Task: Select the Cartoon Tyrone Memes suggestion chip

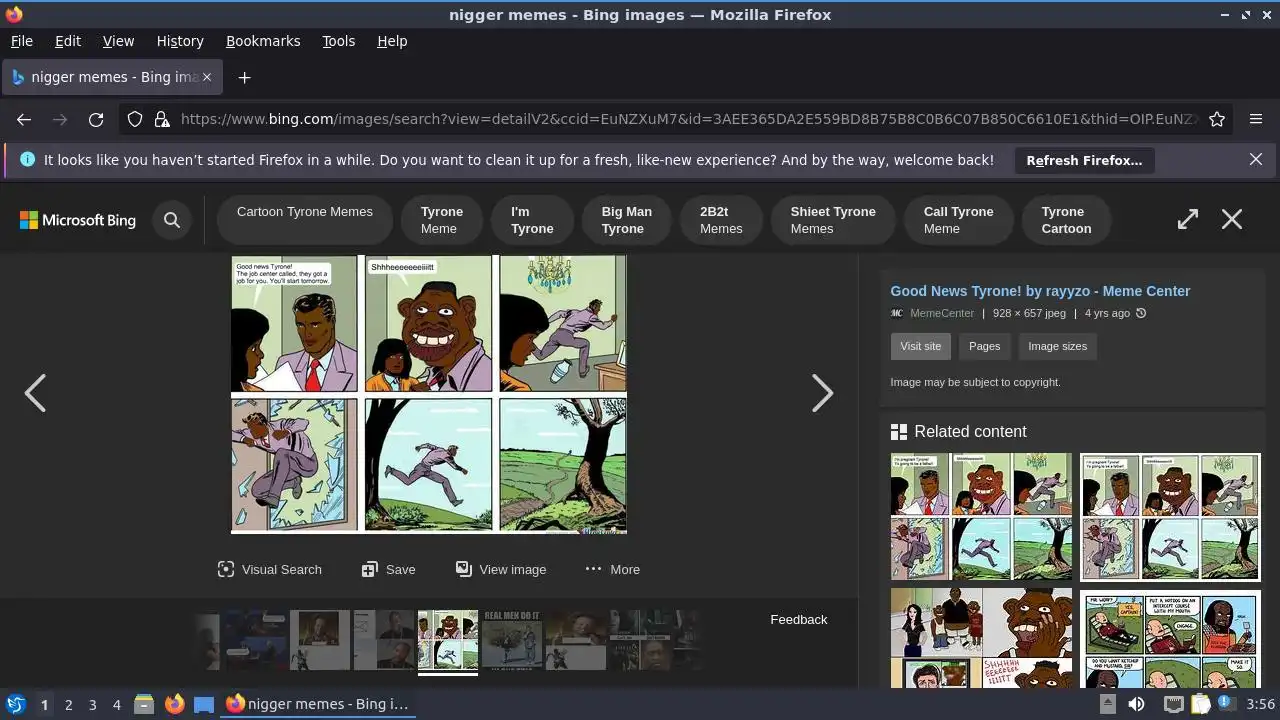Action: [x=304, y=219]
